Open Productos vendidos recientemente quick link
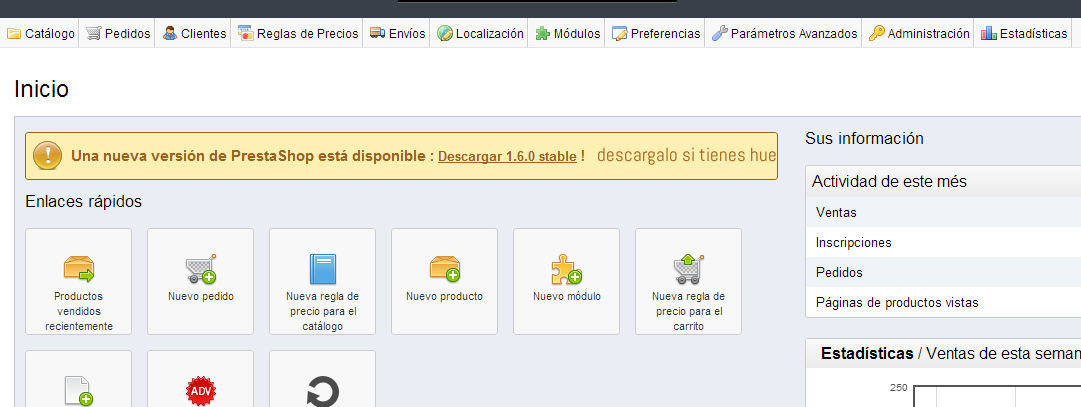This screenshot has width=1081, height=407. (x=79, y=281)
